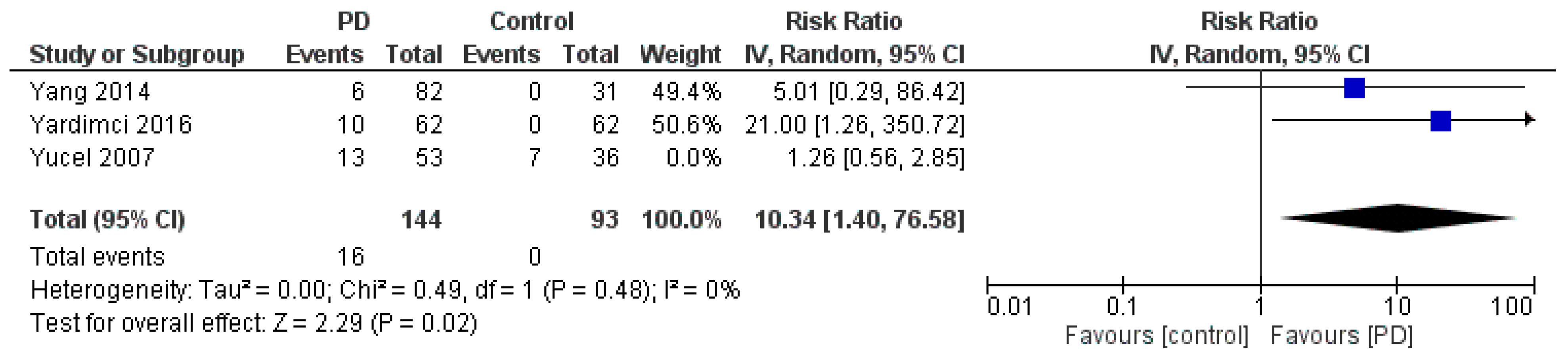Select the Yang 2014 study label
This screenshot has width=1568, height=359.
pyautogui.click(x=90, y=92)
